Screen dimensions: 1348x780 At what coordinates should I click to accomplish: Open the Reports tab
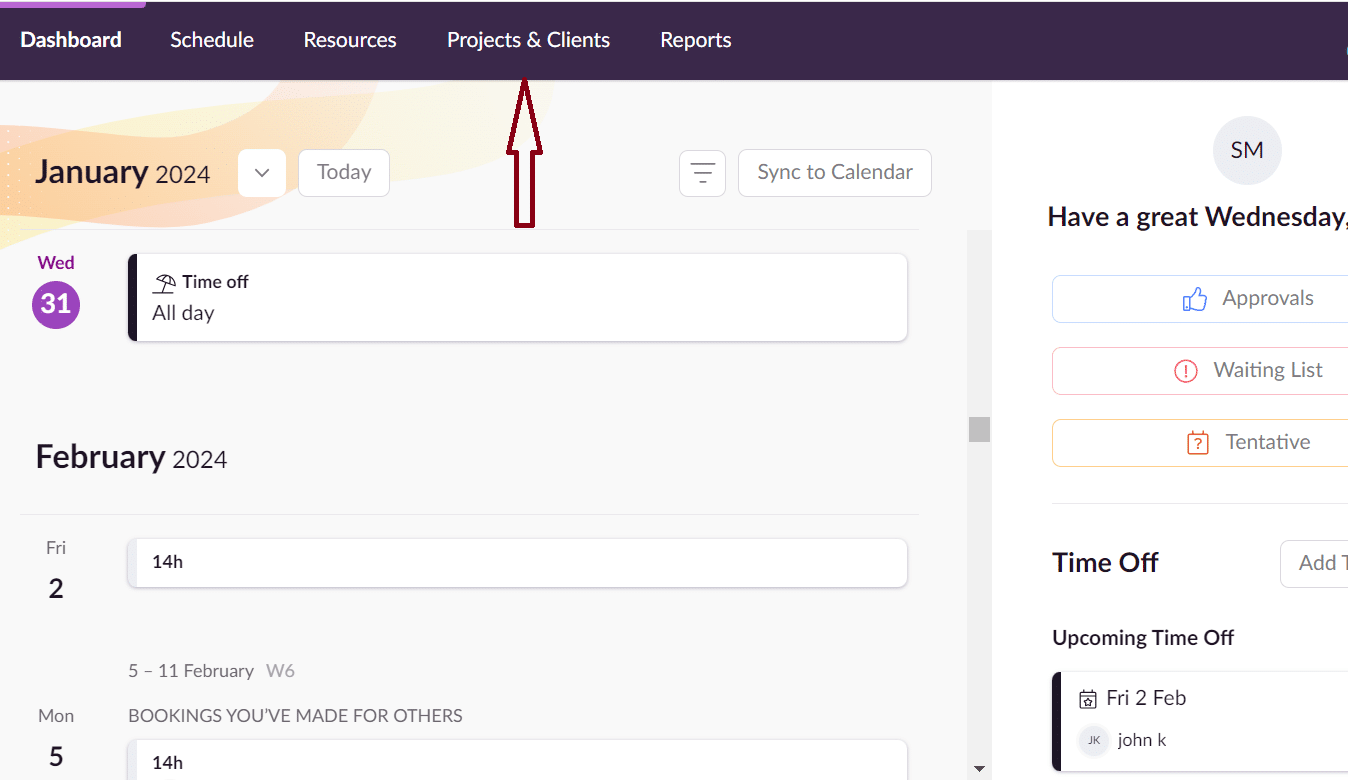click(x=696, y=40)
